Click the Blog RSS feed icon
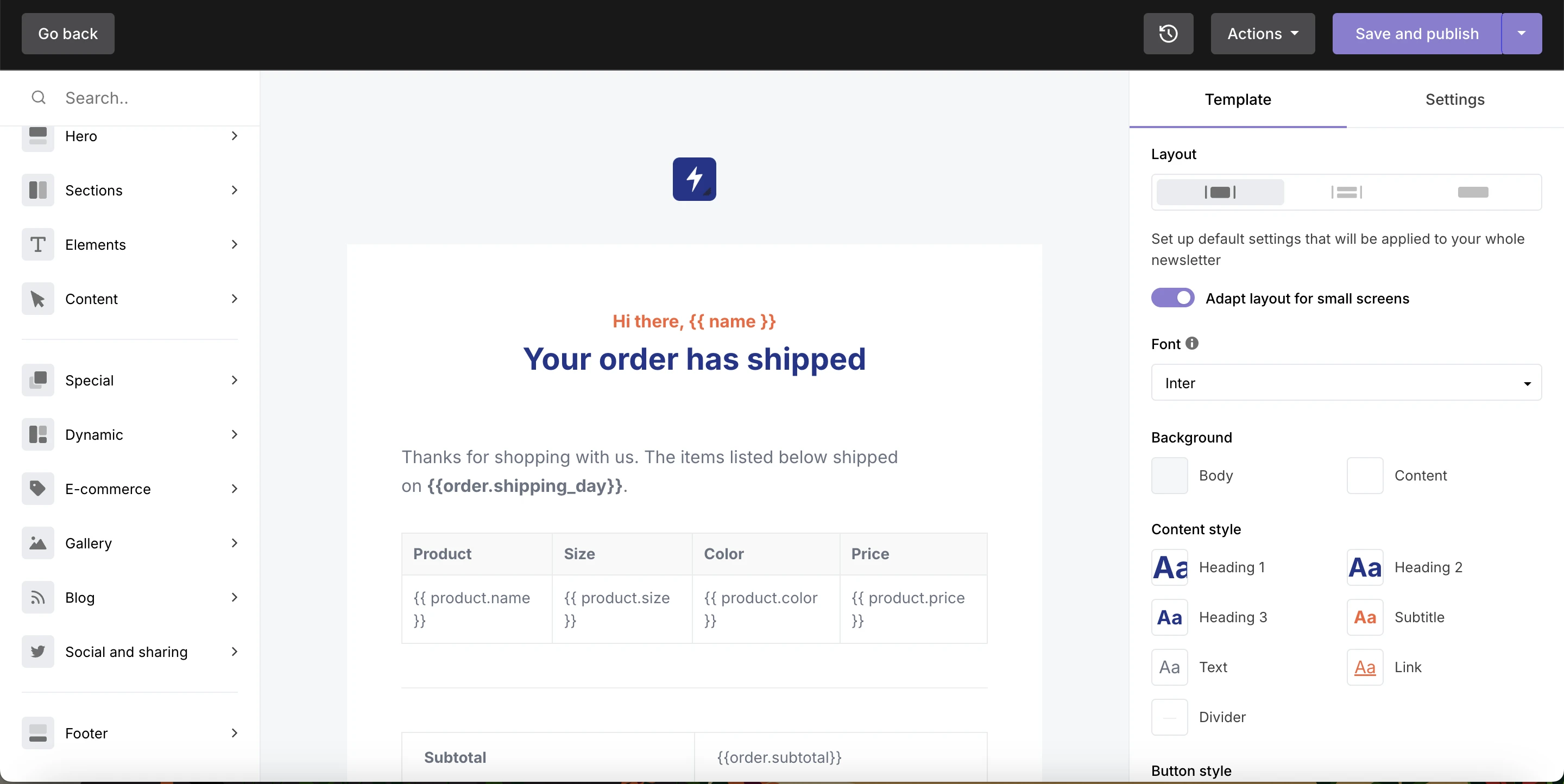Screen dimensions: 1564x784 pos(37,597)
